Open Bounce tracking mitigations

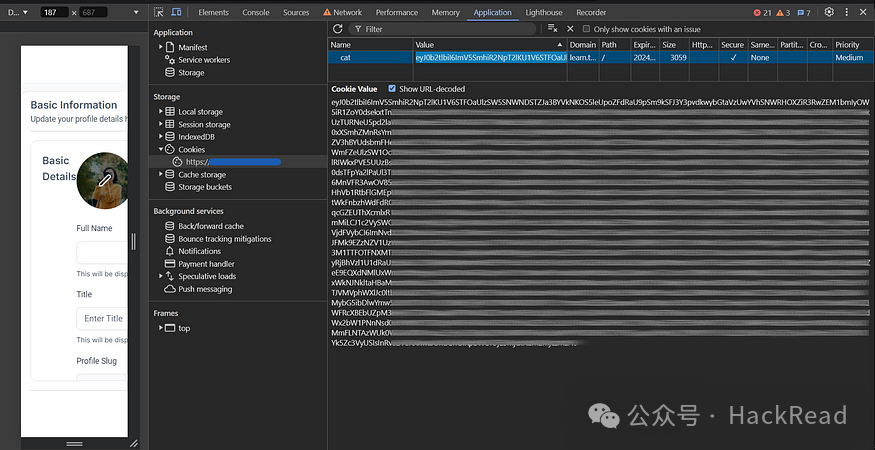[x=225, y=239]
